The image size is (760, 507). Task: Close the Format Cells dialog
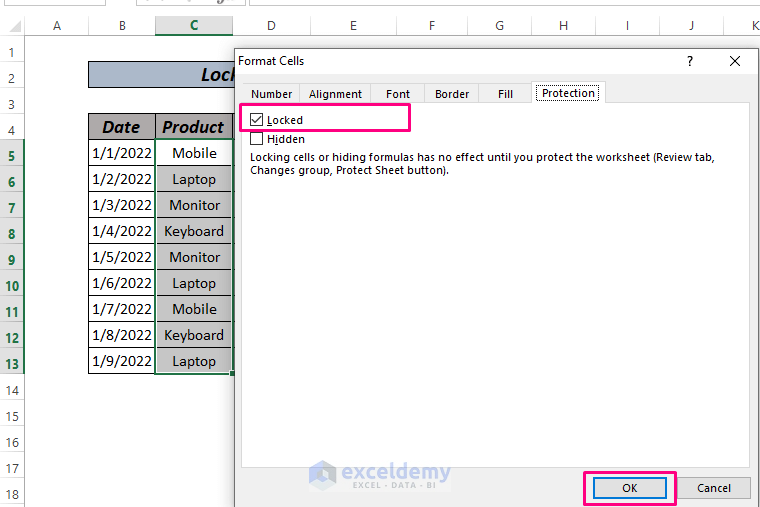(x=735, y=61)
